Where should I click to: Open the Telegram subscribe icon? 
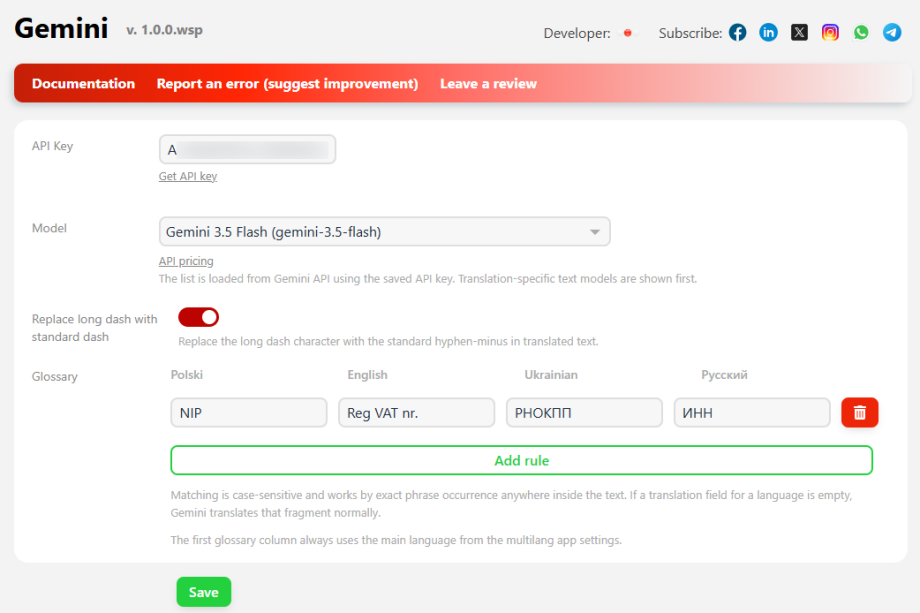click(892, 32)
